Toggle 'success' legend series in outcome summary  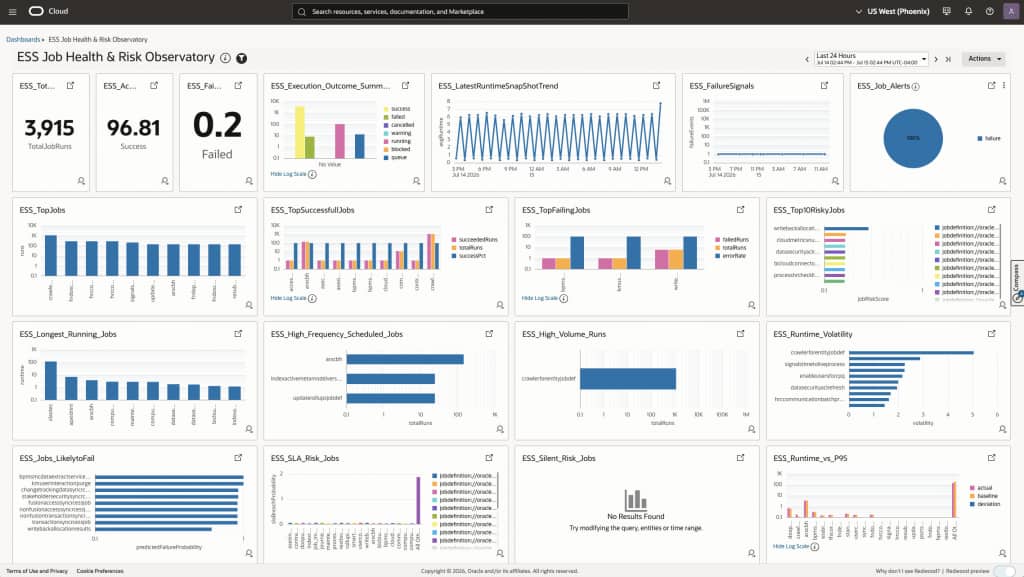pos(397,109)
